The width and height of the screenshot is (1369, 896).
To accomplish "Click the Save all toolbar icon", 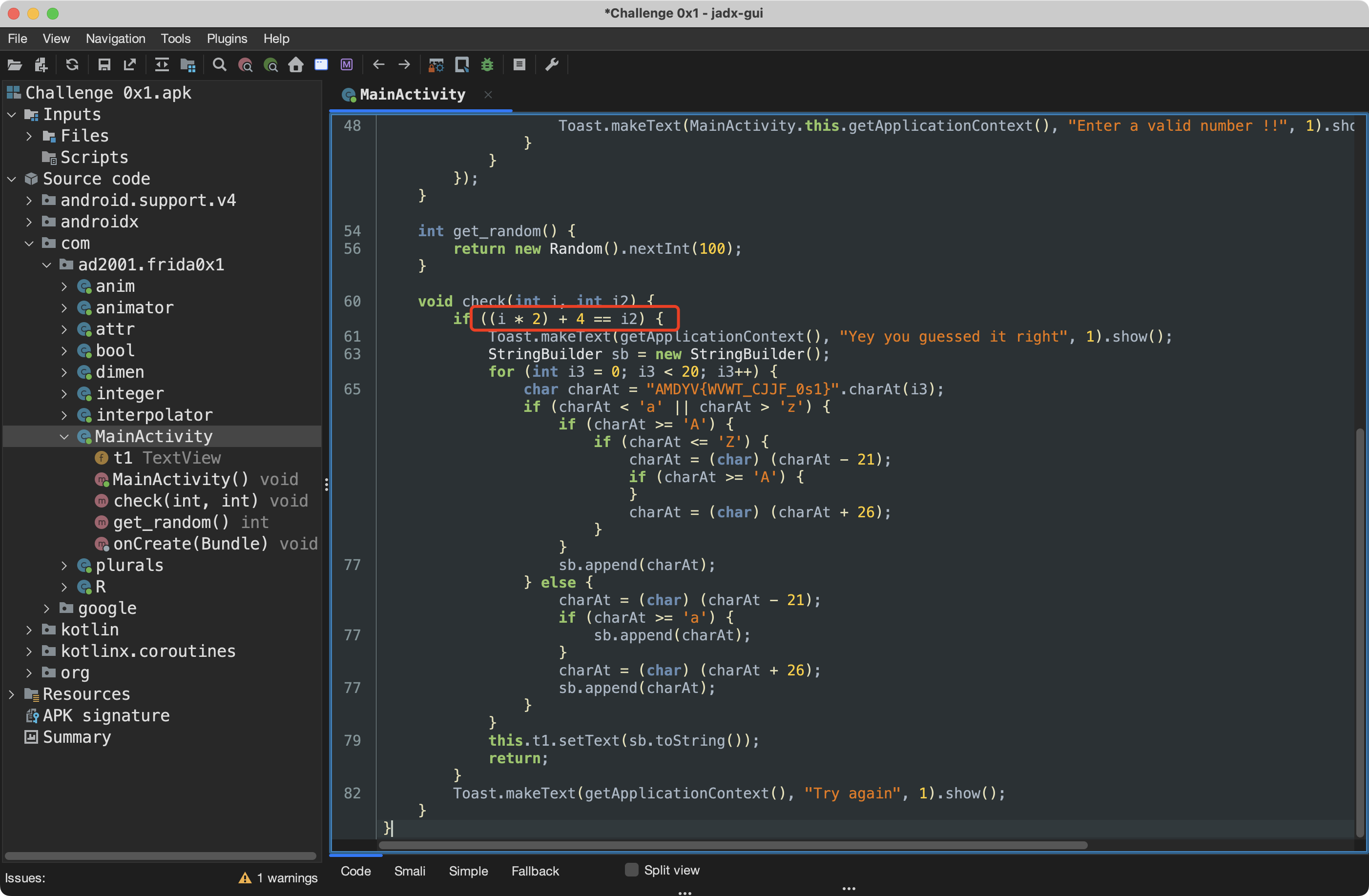I will 104,64.
